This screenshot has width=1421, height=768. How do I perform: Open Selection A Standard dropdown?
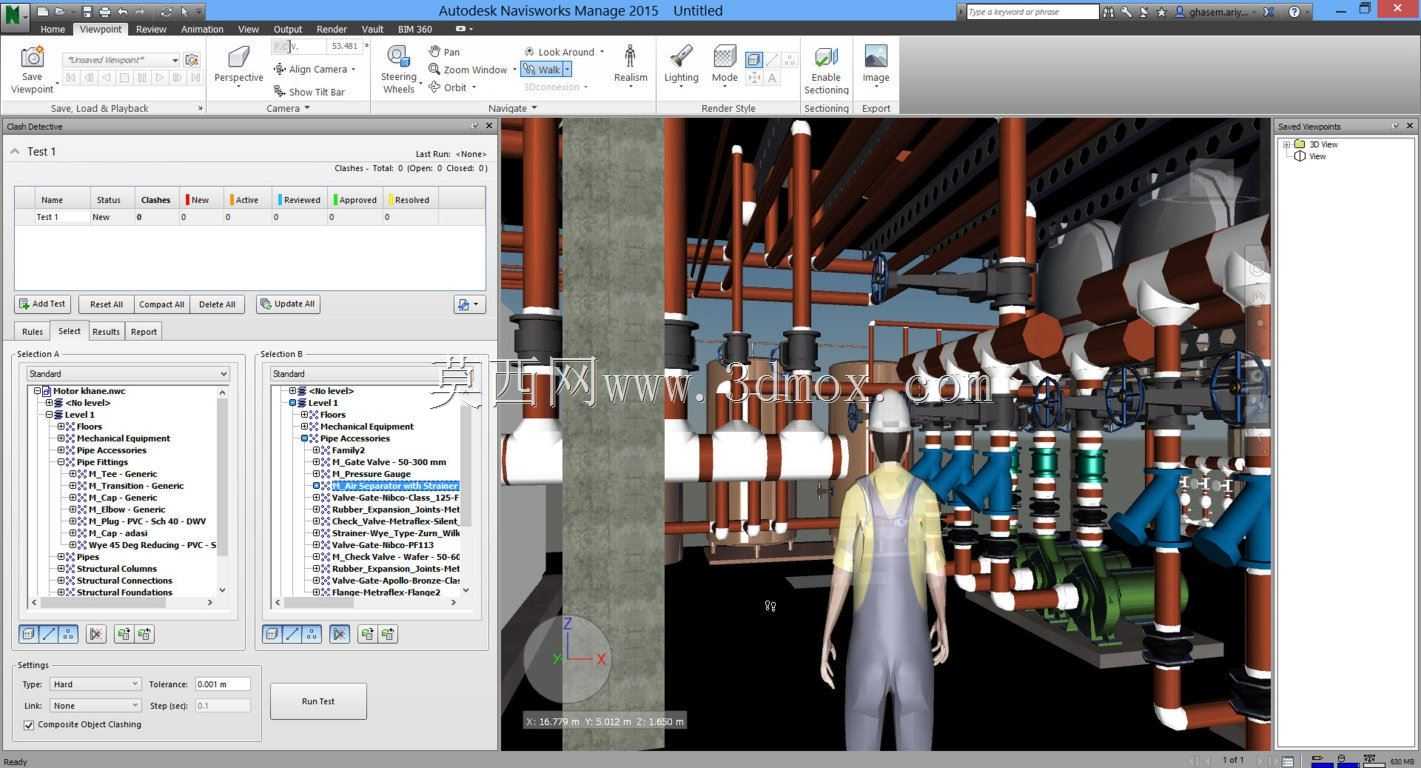click(x=128, y=374)
